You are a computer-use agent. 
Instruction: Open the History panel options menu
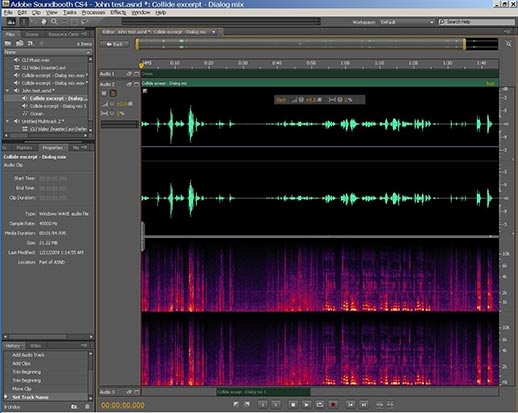[x=84, y=346]
